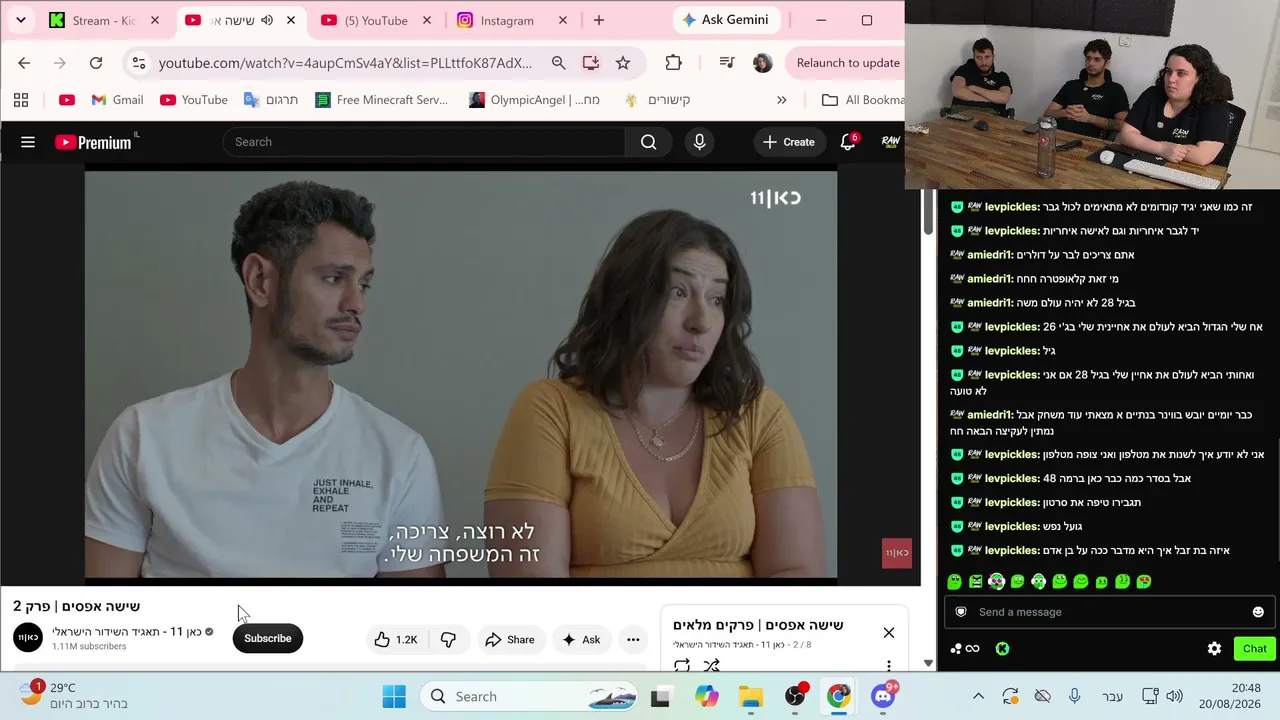Toggle playlist loop icon
The height and width of the screenshot is (720, 1280).
pos(682,665)
